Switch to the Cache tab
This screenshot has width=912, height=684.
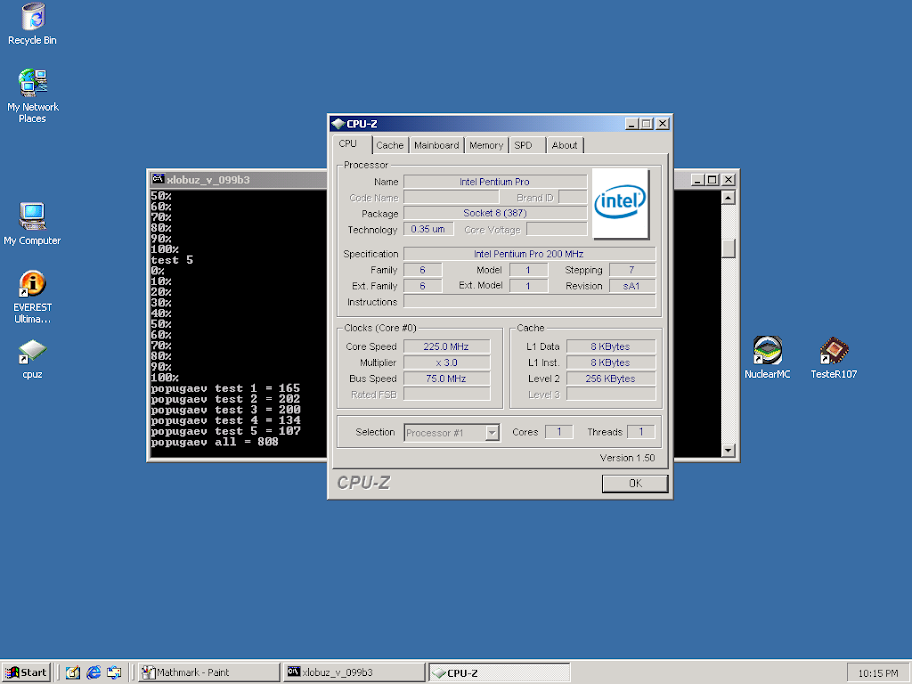click(390, 145)
